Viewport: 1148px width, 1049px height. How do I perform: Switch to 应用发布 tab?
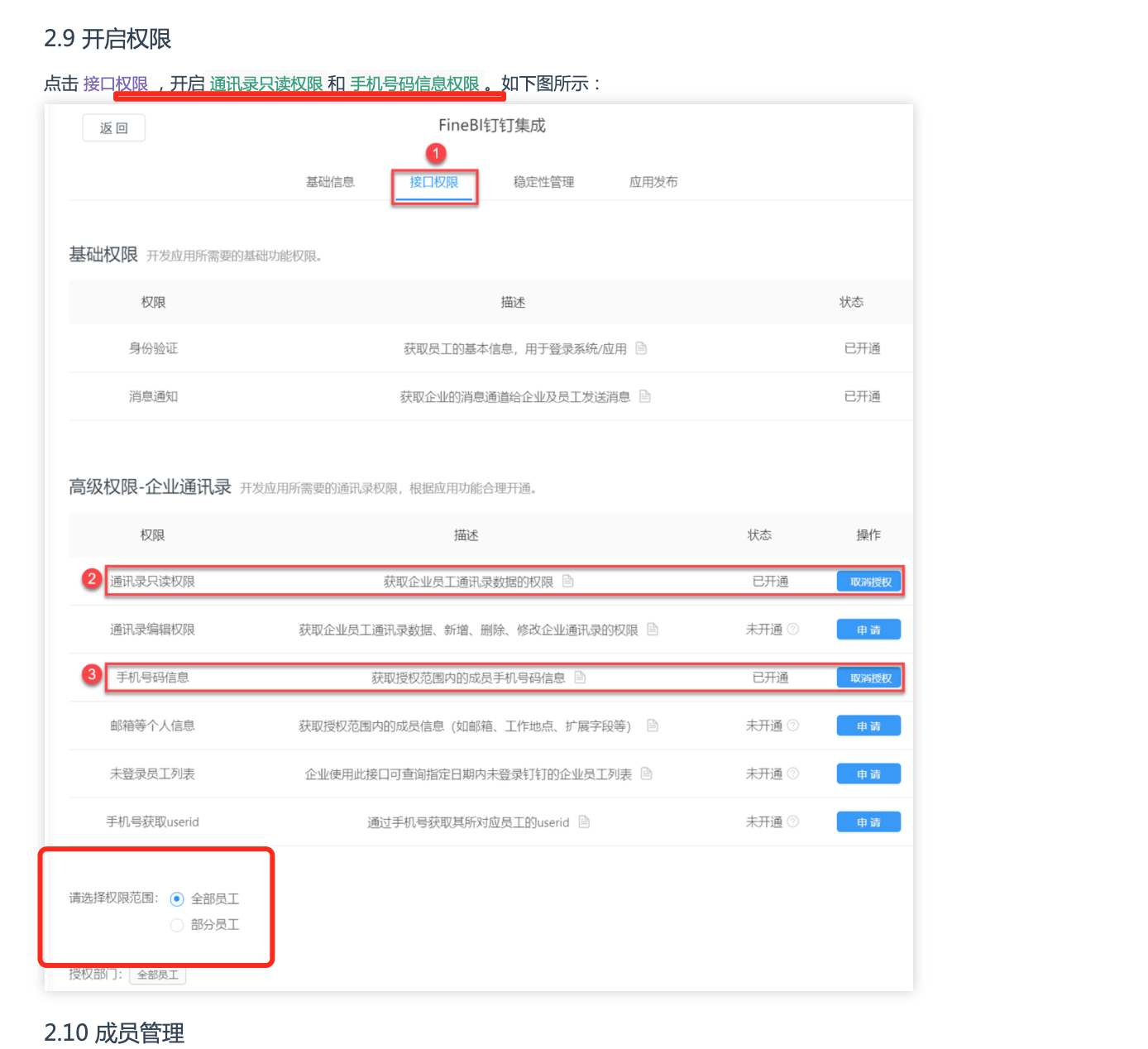[653, 182]
